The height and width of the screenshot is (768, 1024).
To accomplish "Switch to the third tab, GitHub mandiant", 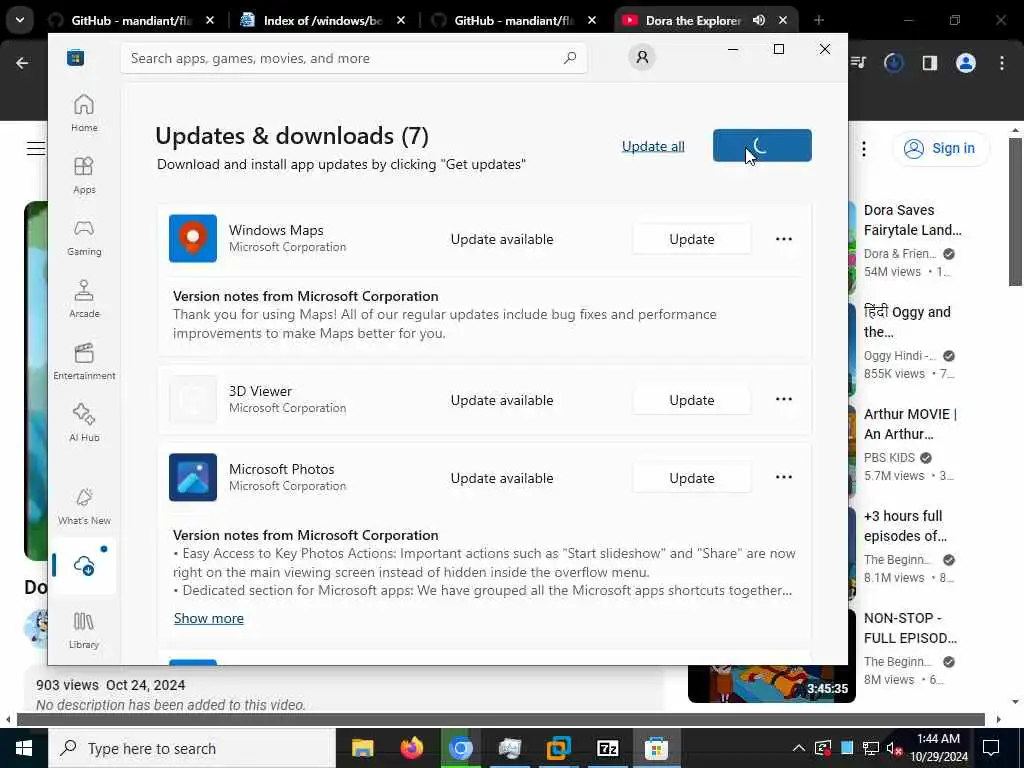I will [513, 20].
